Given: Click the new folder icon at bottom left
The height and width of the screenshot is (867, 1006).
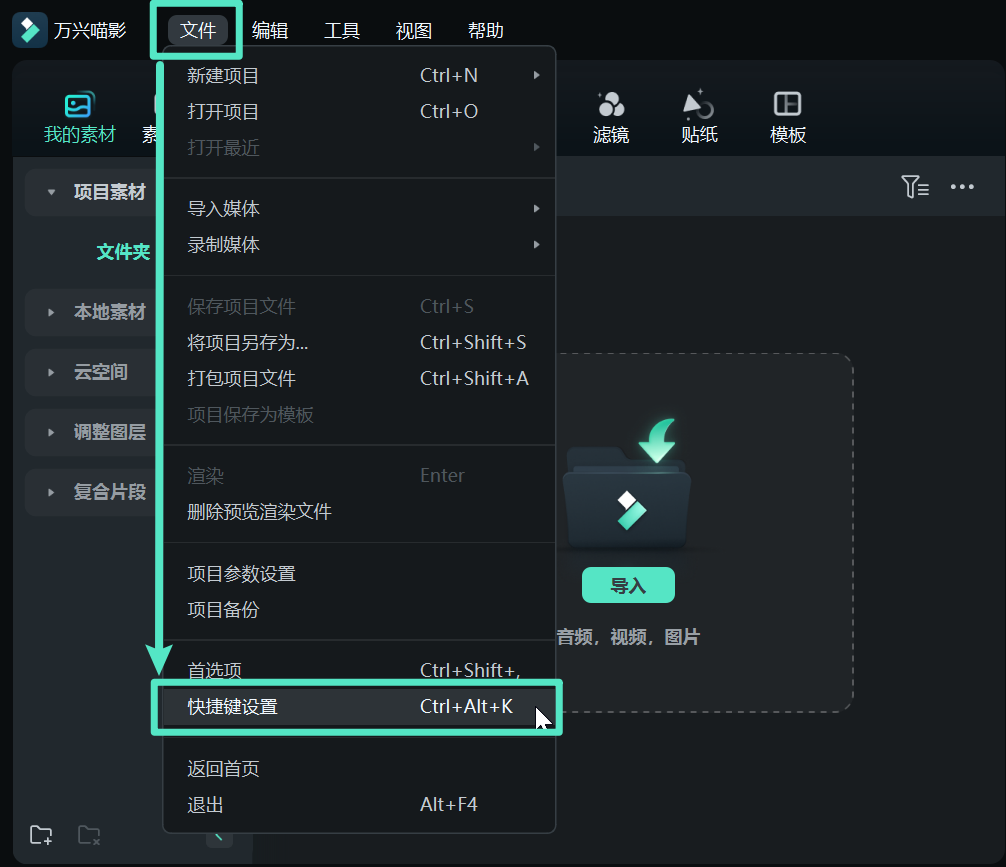Looking at the screenshot, I should point(40,835).
